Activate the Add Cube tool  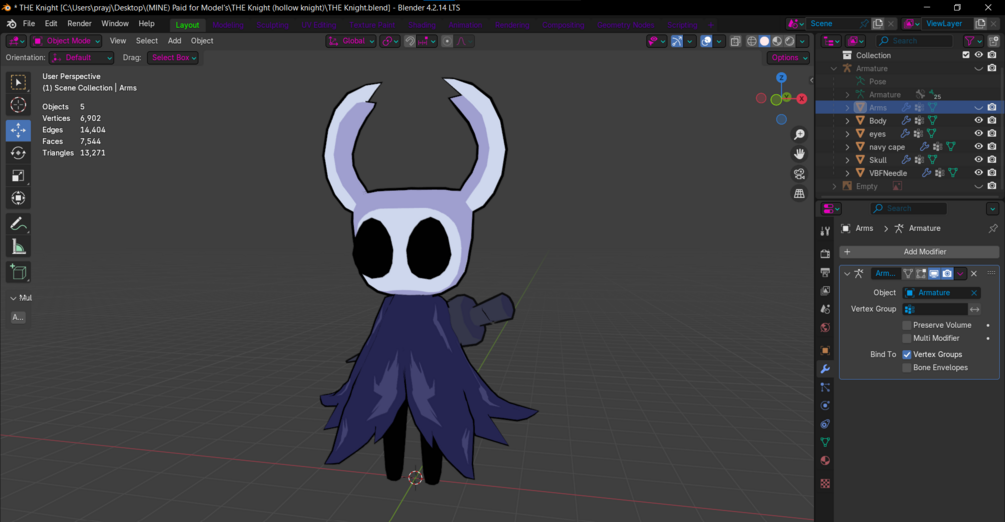[x=18, y=272]
